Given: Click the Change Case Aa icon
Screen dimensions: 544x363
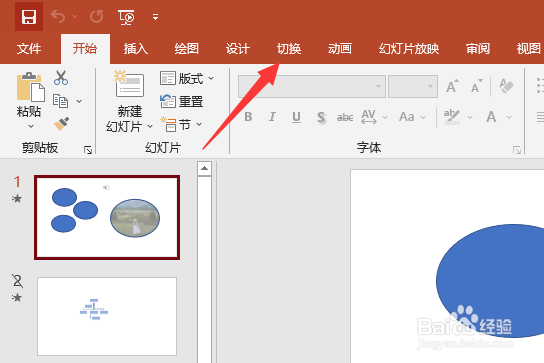Looking at the screenshot, I should tap(407, 117).
